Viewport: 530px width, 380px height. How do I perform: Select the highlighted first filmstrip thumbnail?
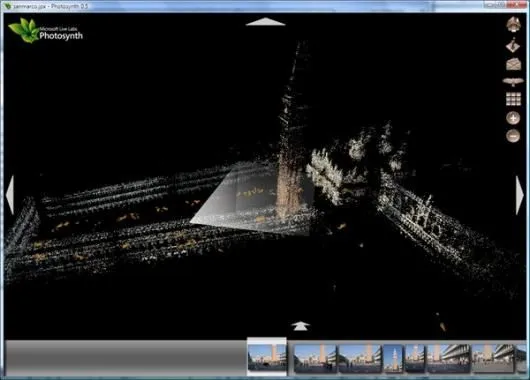pos(267,357)
